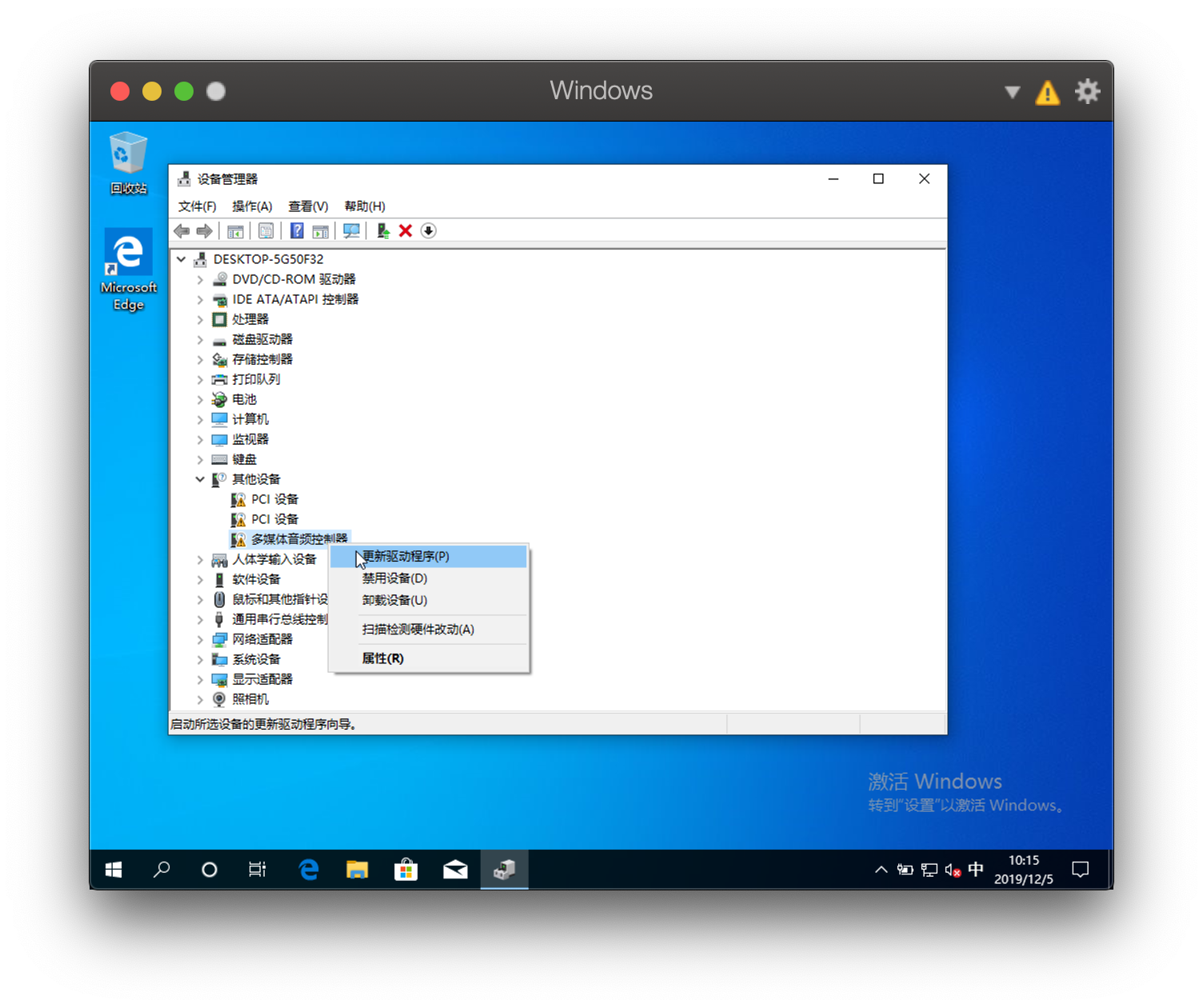Click the properties toolbar icon
The image size is (1203, 1008).
[x=266, y=231]
